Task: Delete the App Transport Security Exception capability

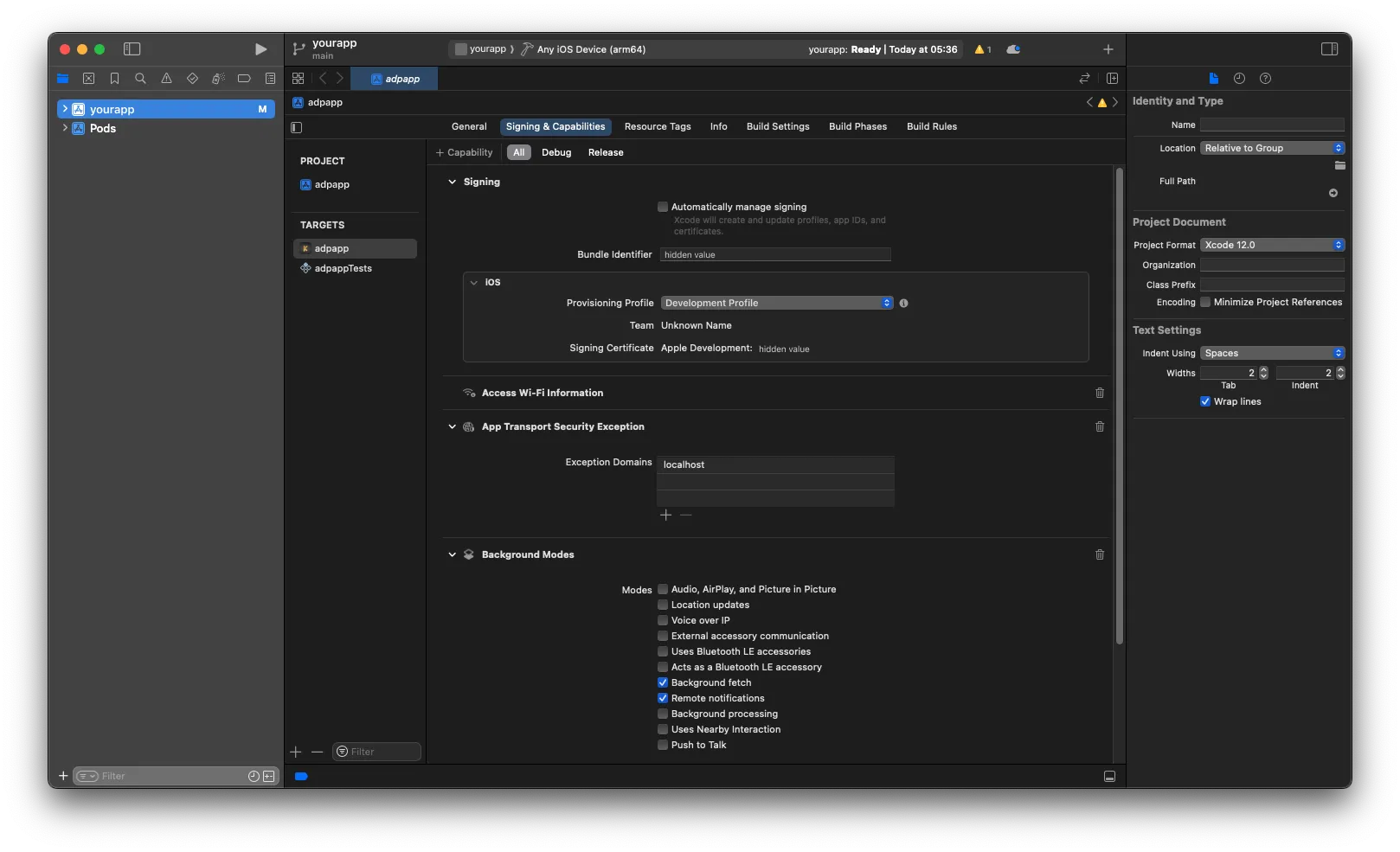Action: (x=1100, y=426)
